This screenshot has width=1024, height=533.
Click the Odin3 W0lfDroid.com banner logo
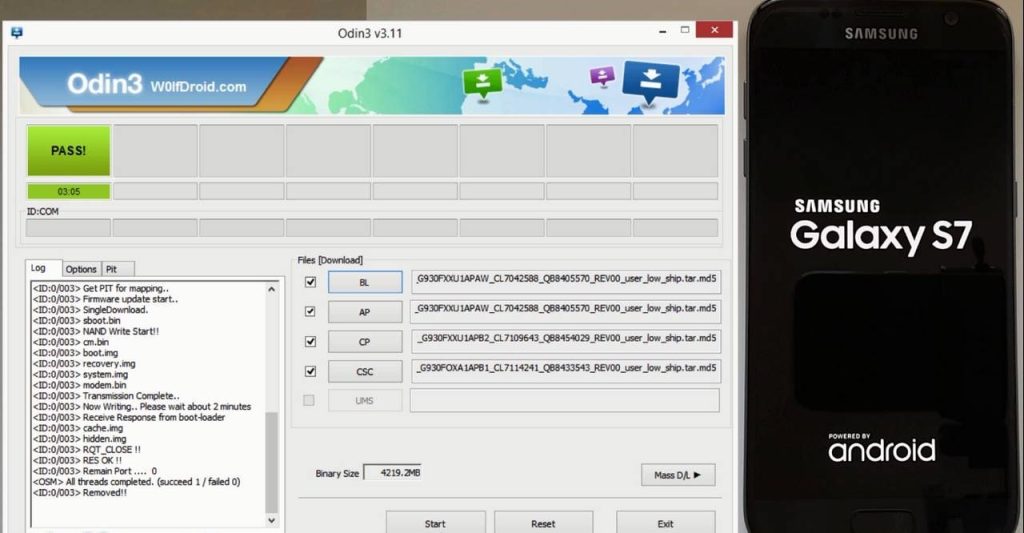(157, 84)
